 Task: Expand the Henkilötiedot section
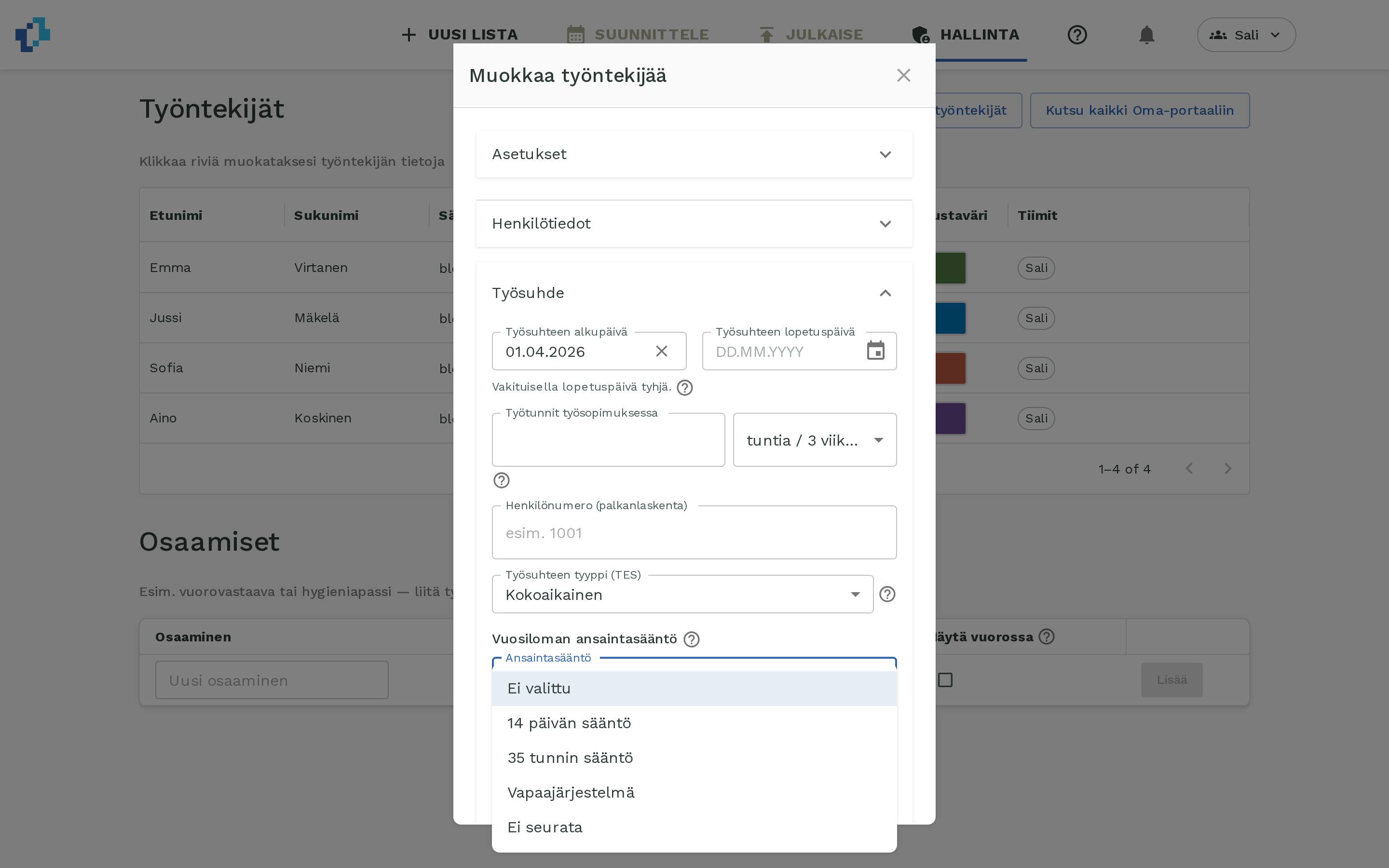694,224
